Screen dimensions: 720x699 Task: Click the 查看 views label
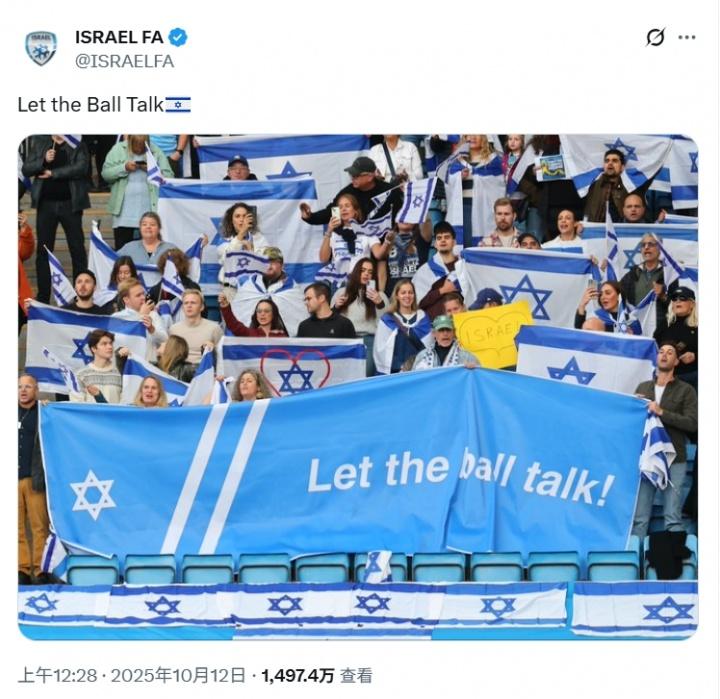point(356,676)
